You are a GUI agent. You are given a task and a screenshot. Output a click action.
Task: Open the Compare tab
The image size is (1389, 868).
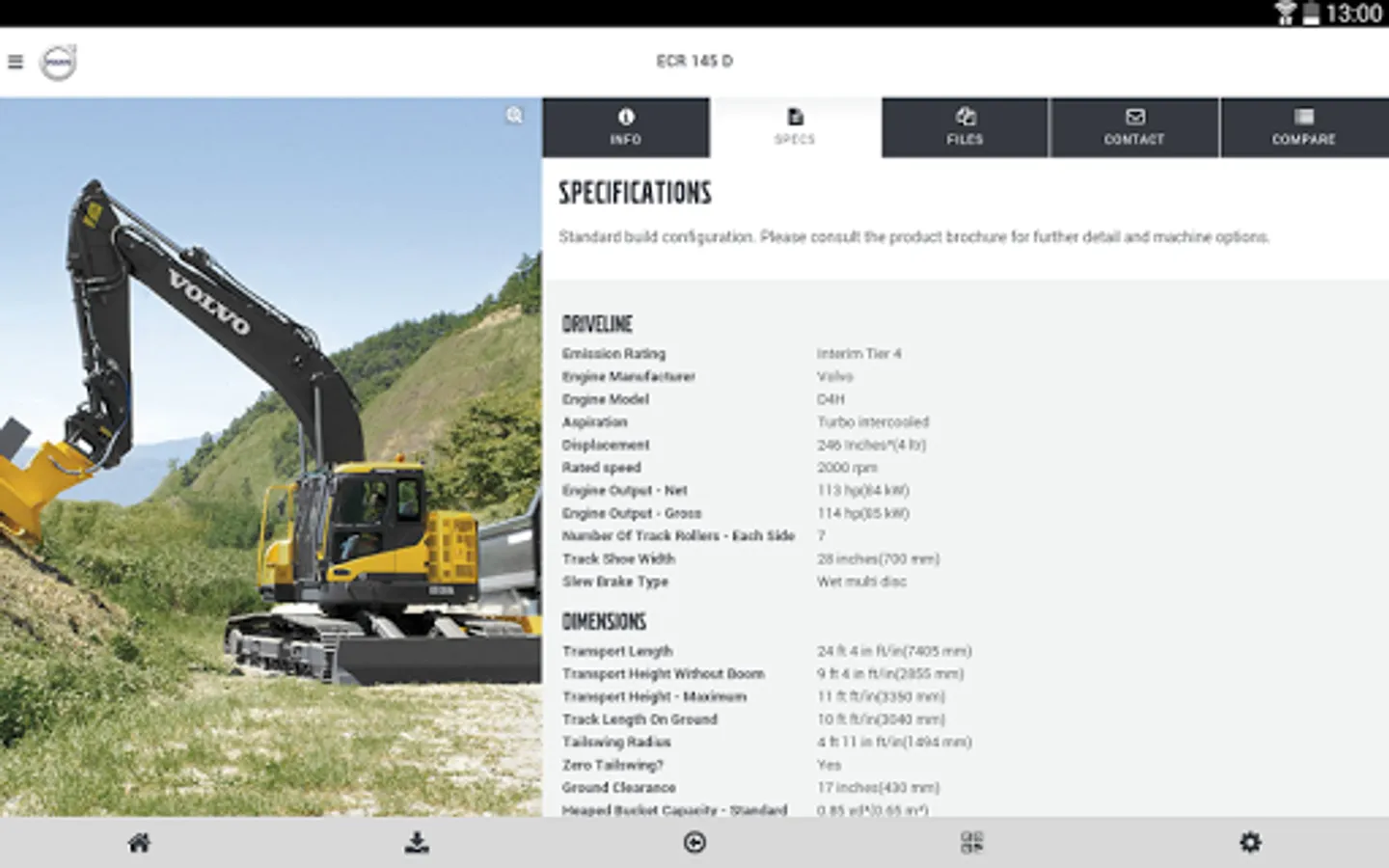pyautogui.click(x=1304, y=127)
